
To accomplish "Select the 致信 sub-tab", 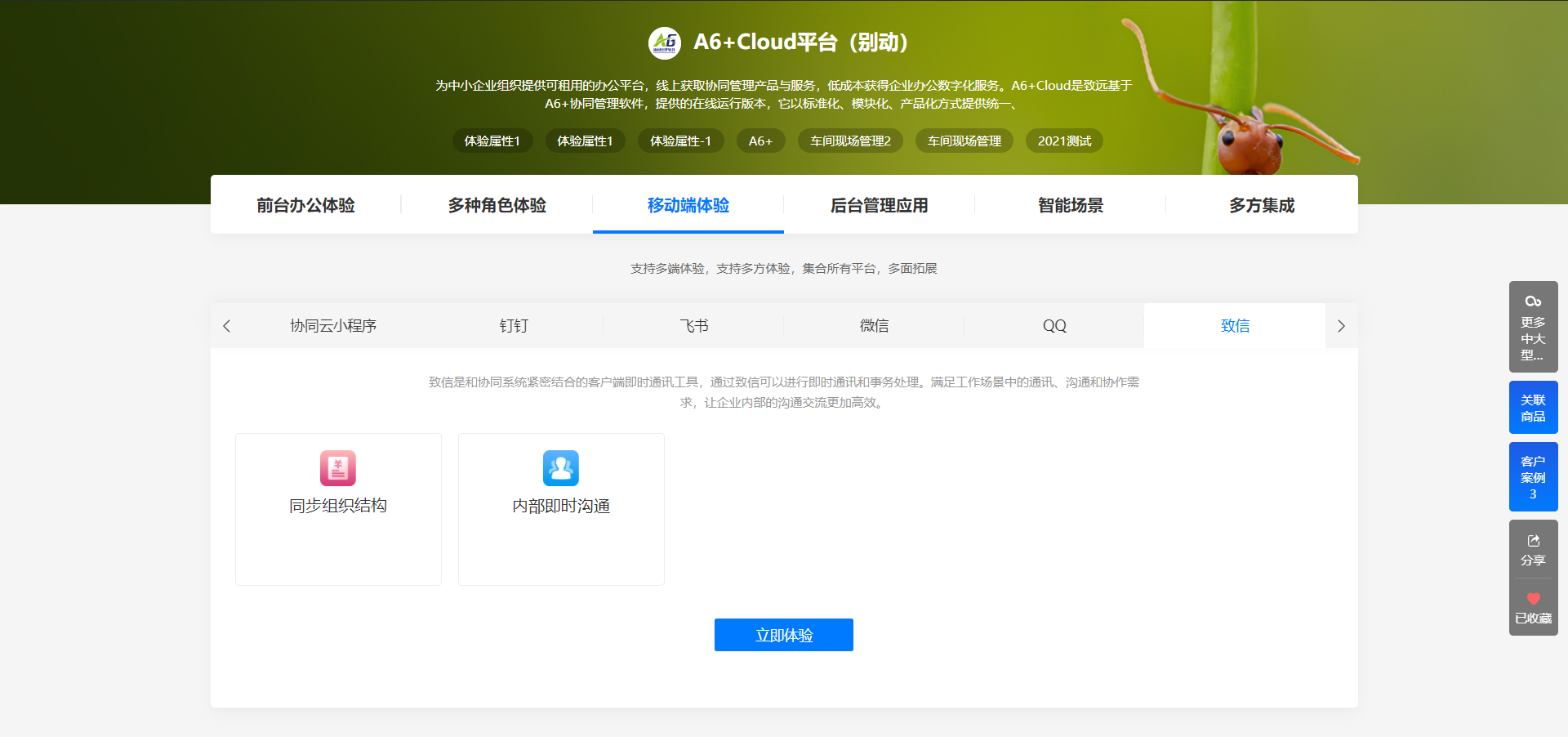I will (1235, 326).
